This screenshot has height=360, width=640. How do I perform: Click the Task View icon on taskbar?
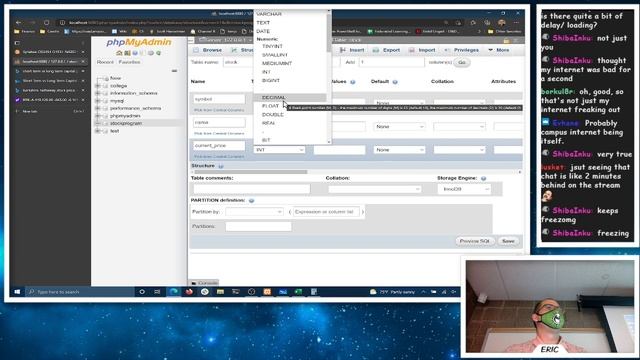157,292
